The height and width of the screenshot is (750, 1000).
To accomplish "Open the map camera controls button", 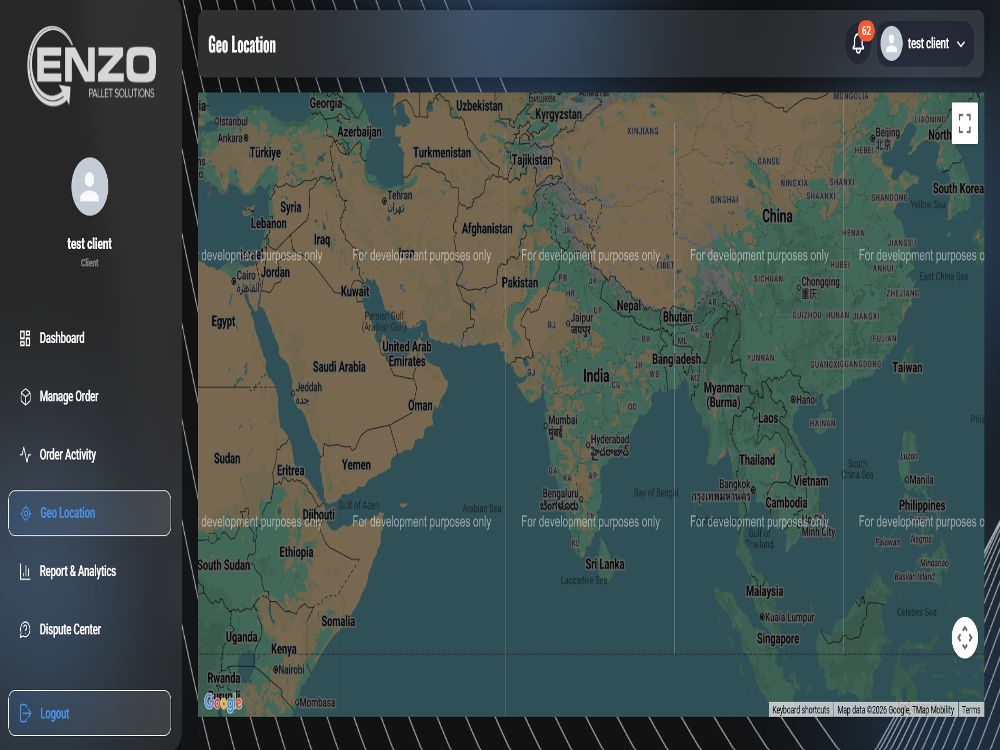I will click(964, 636).
